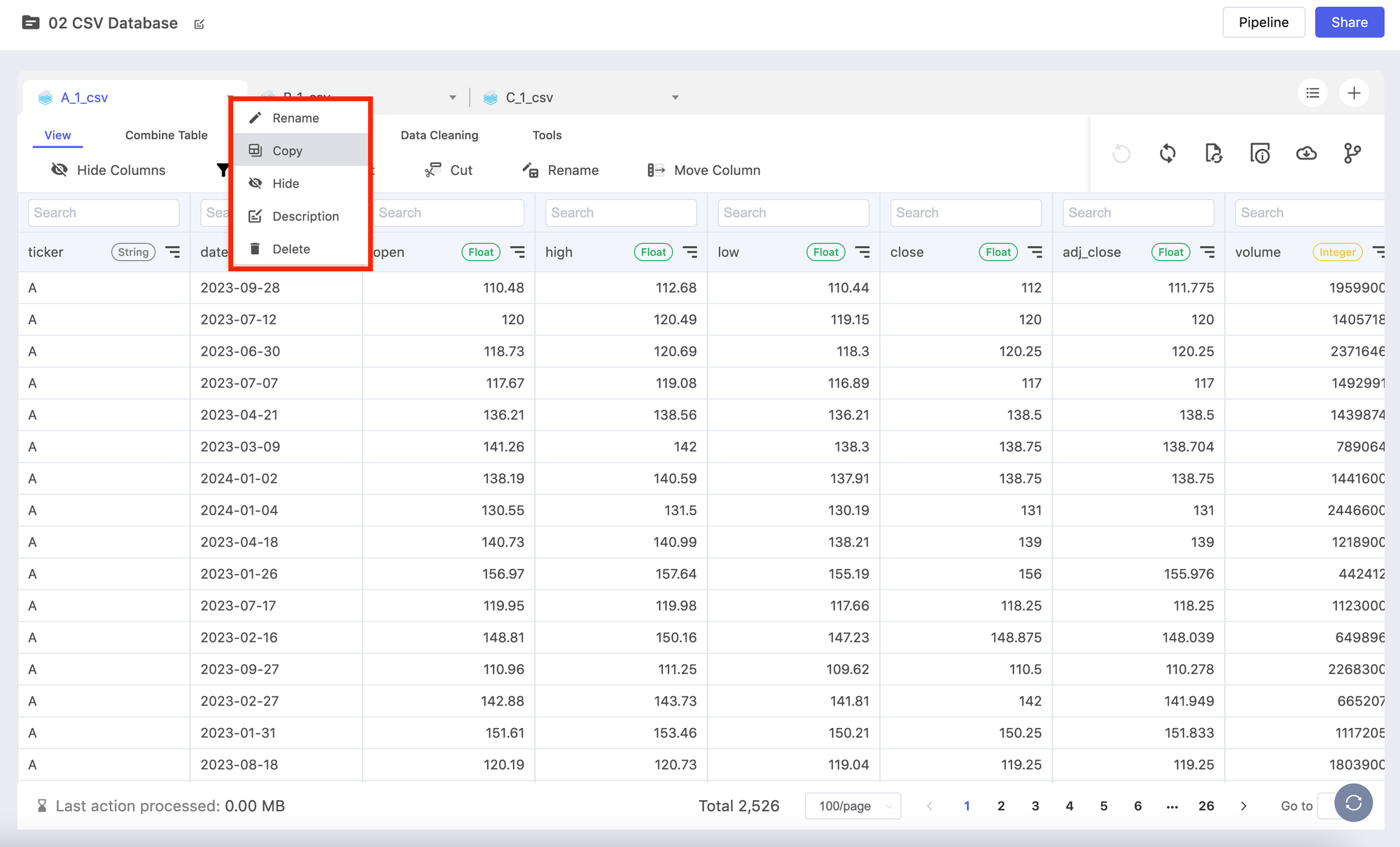Select Copy in the context menu
The width and height of the screenshot is (1400, 847).
click(x=287, y=150)
